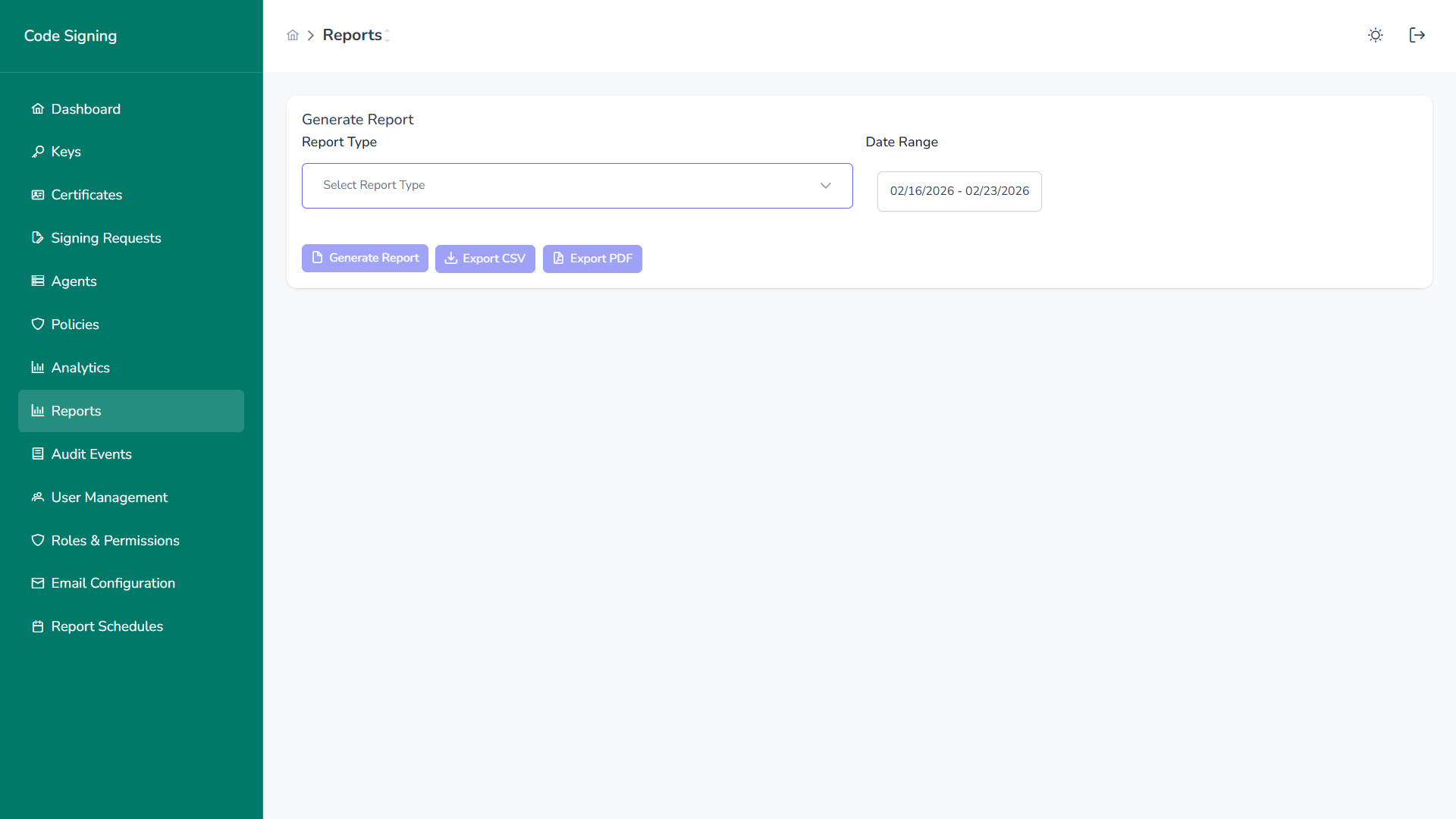Click the home icon in the breadcrumb
Screen dimensions: 1456x819
pos(293,35)
